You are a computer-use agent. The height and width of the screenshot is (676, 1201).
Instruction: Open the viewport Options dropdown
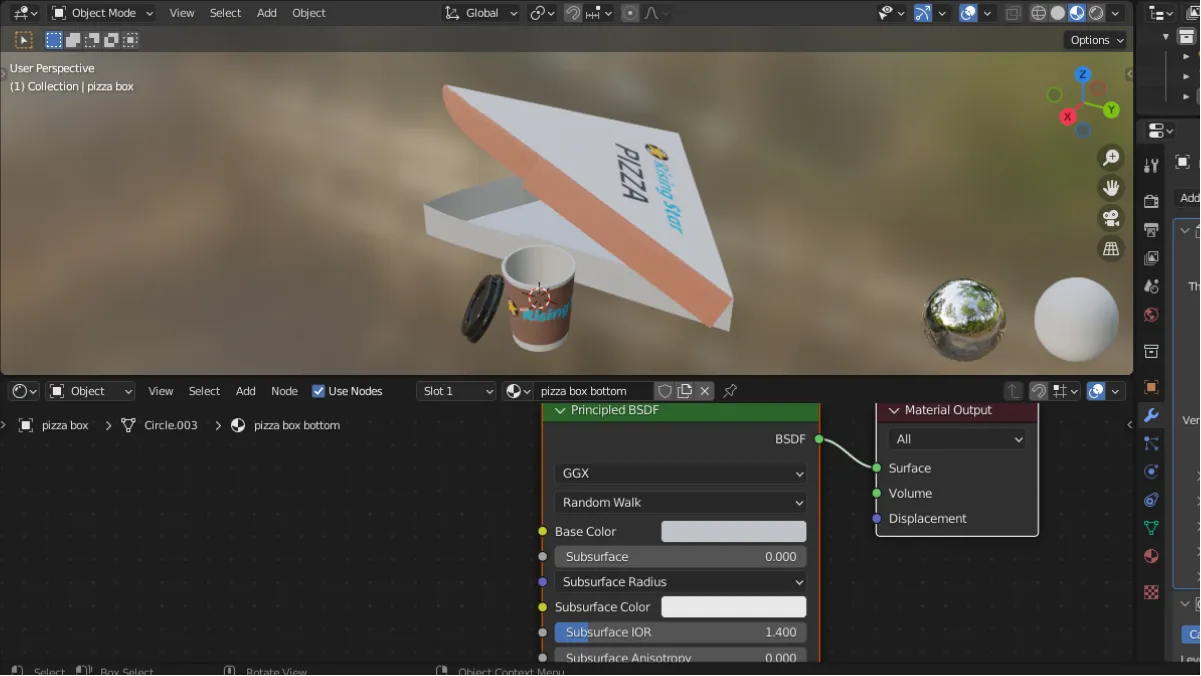1096,40
